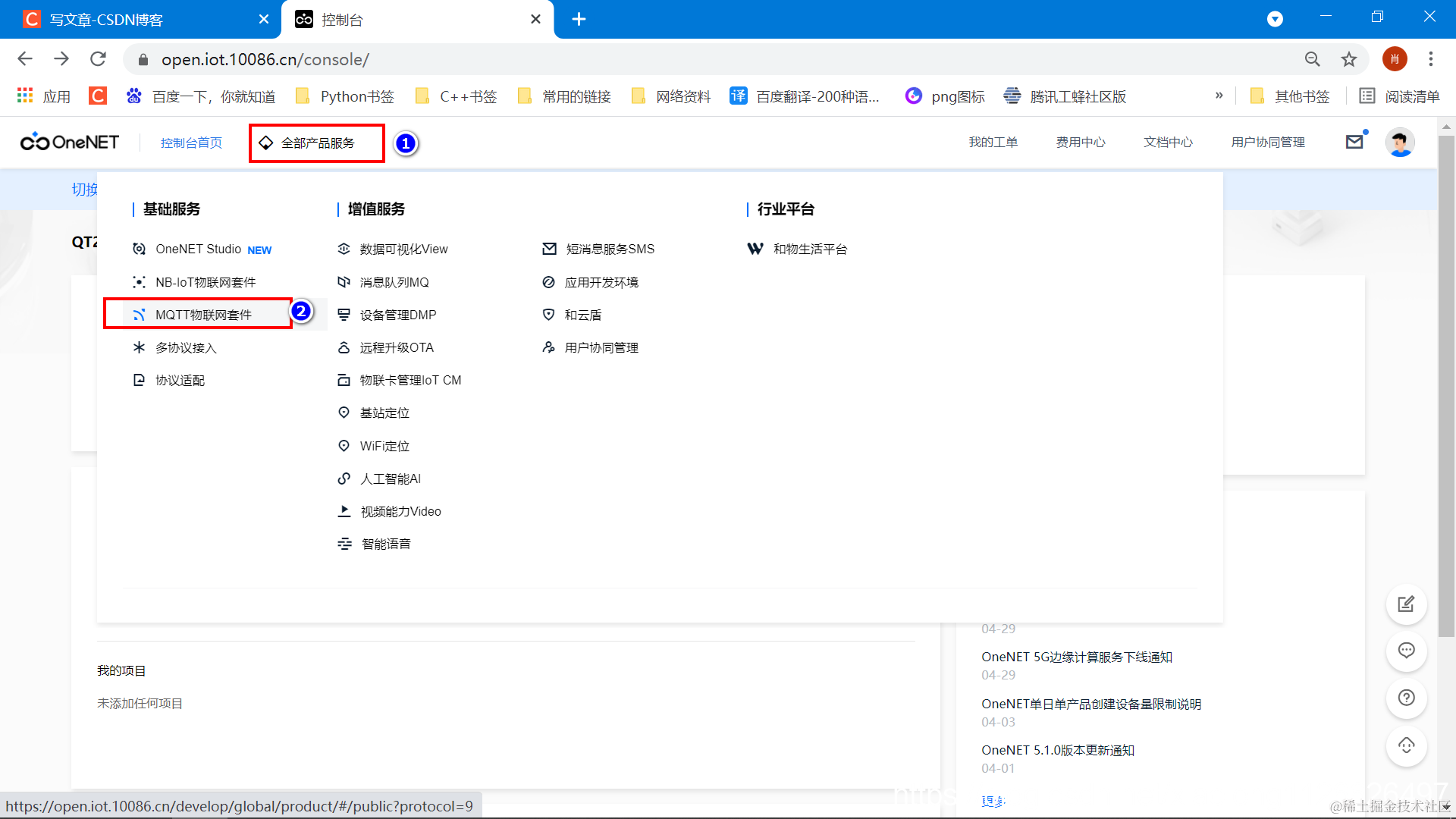Click the user avatar profile icon
1456x819 pixels.
(x=1400, y=143)
